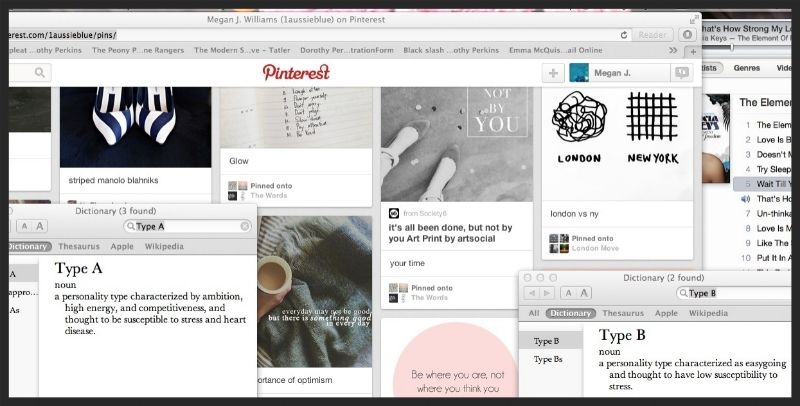Switch to the Genres tab in iTunes
800x406 pixels.
(x=746, y=68)
